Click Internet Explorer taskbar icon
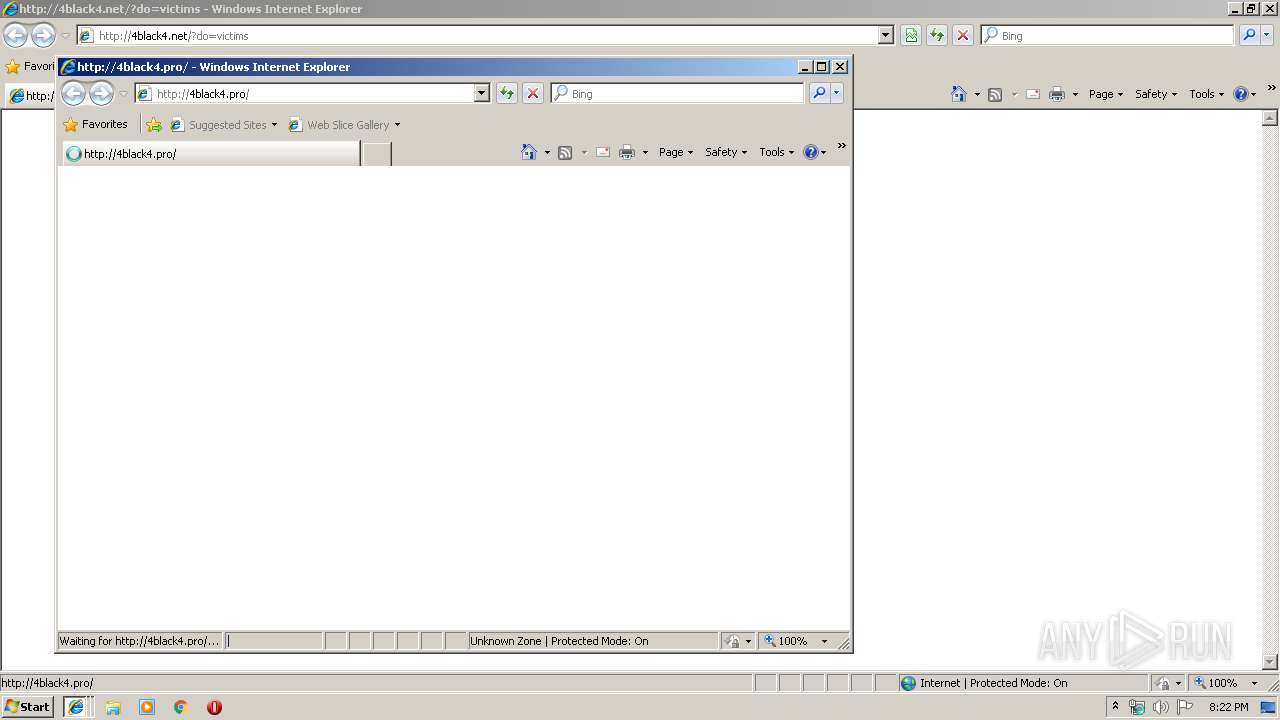 point(76,707)
